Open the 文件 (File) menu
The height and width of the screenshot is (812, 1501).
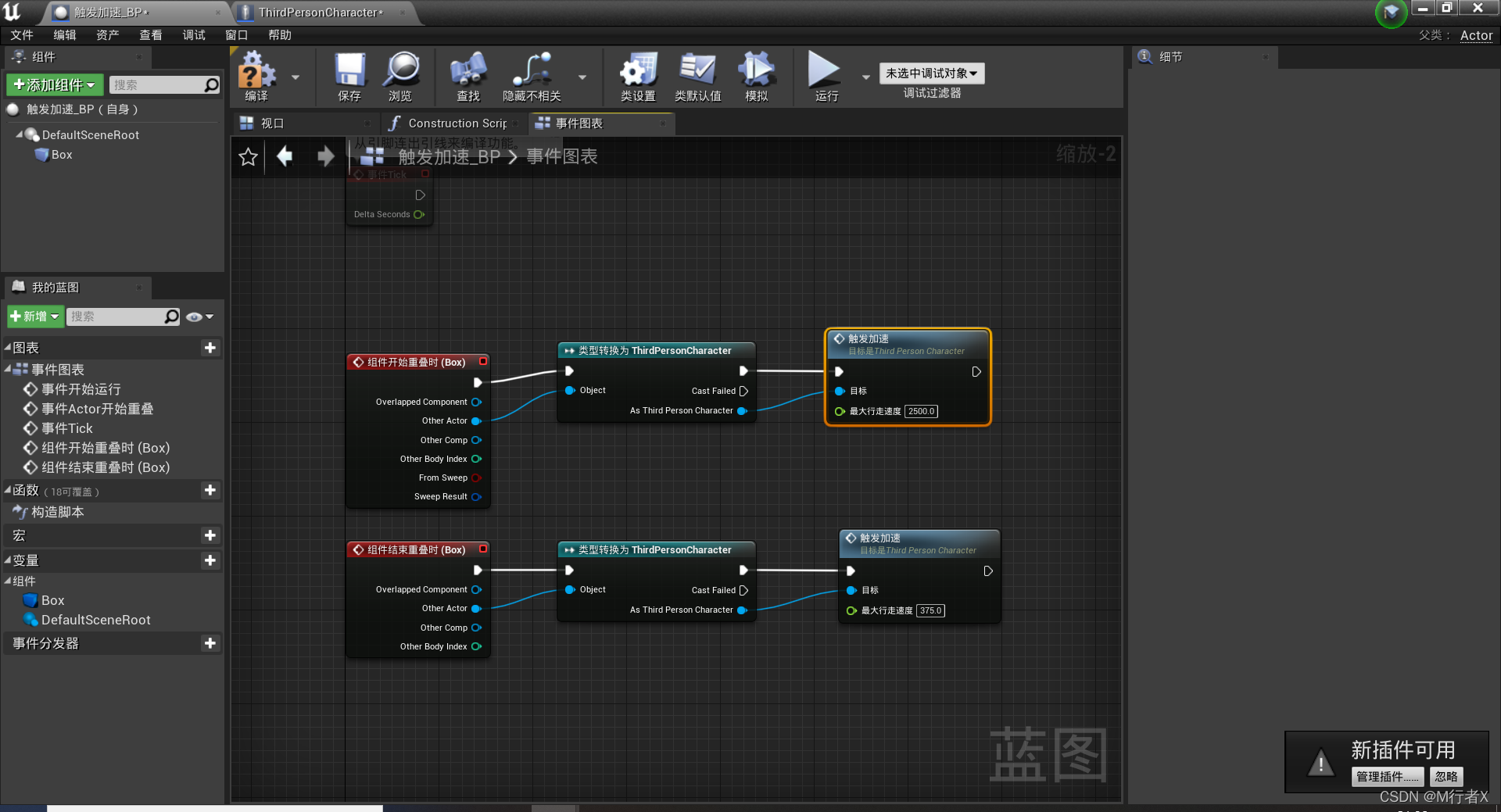22,35
